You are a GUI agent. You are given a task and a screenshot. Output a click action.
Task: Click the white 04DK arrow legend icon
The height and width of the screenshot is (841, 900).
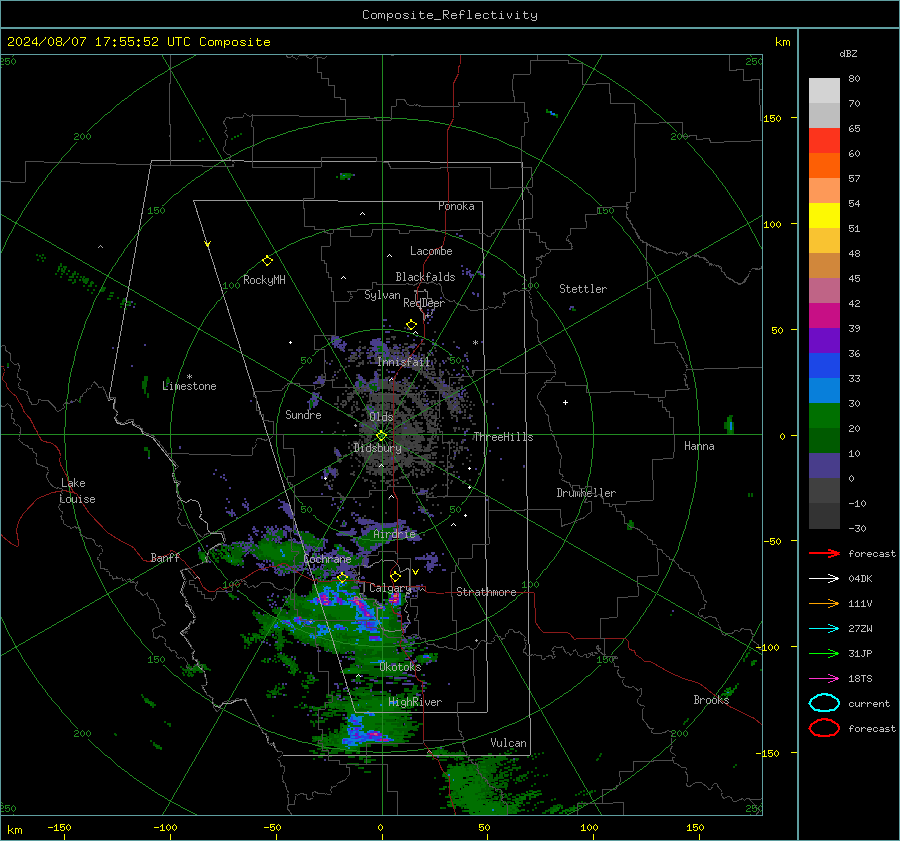pyautogui.click(x=824, y=578)
